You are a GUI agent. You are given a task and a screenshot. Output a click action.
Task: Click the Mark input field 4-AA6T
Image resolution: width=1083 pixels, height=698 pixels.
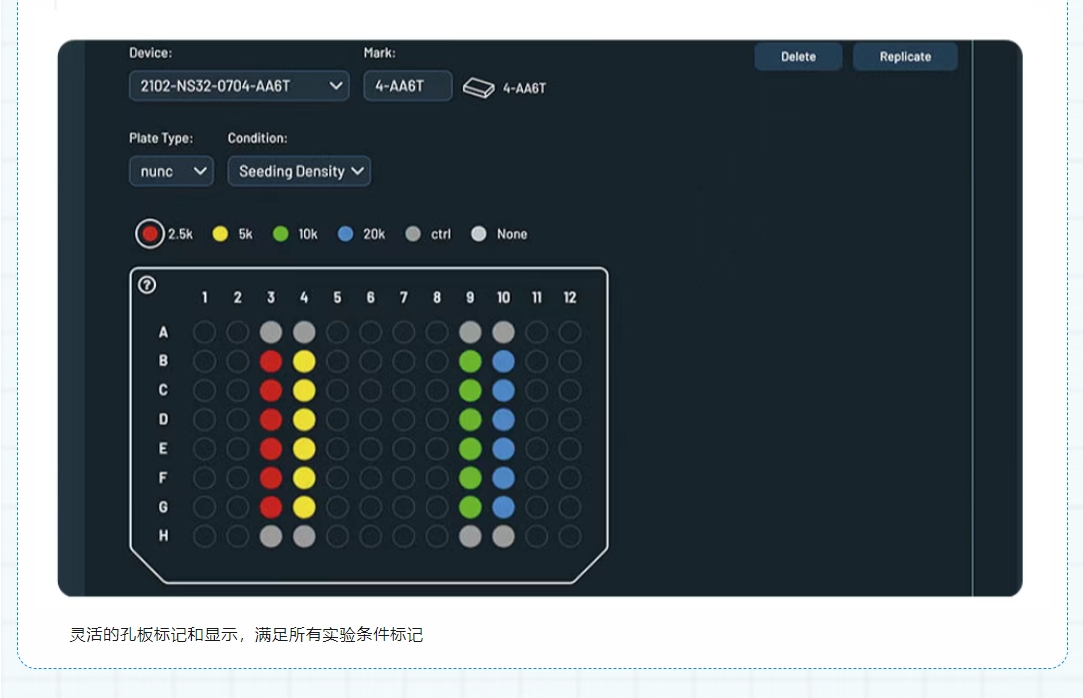(407, 86)
